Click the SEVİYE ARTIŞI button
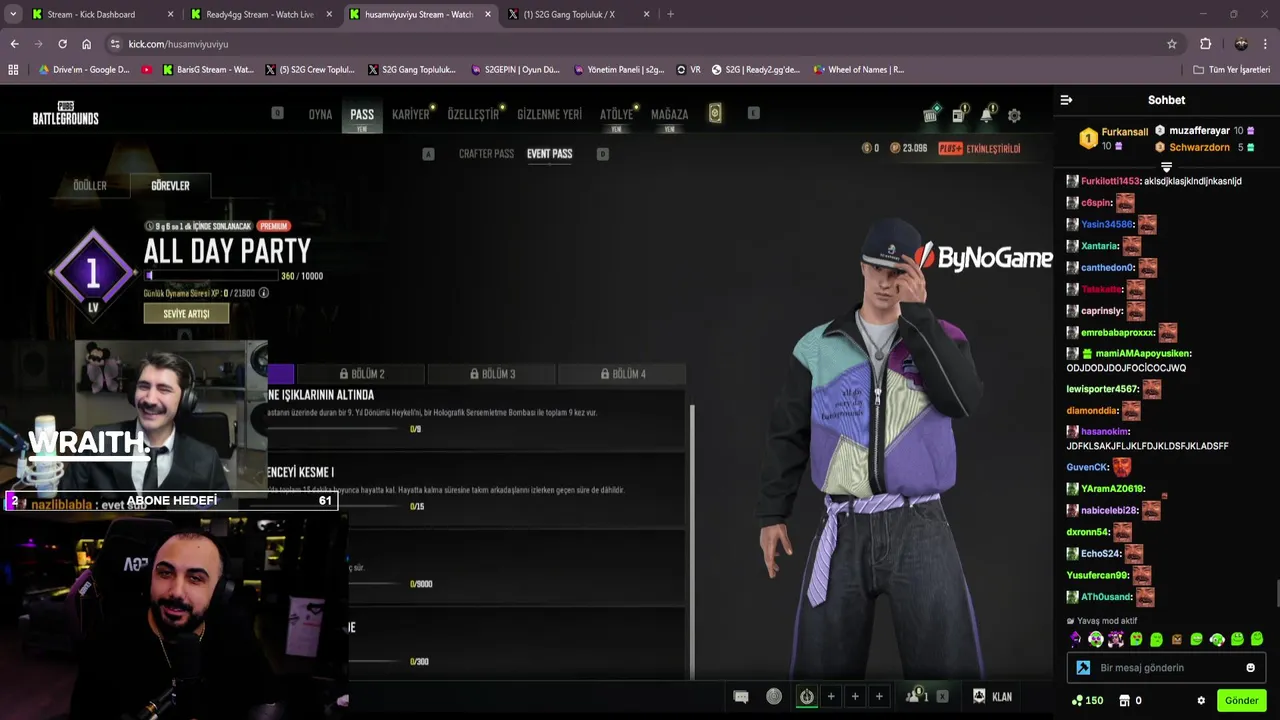 [x=186, y=314]
